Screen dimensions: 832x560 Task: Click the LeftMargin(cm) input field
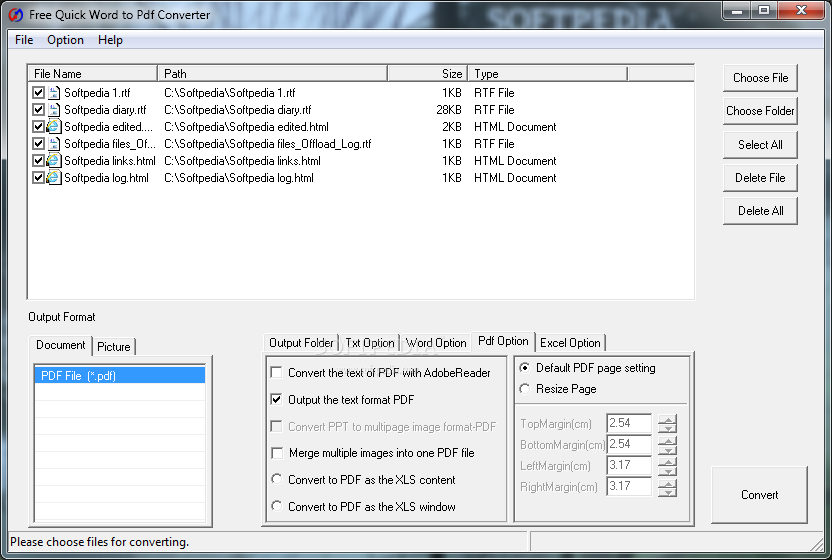pyautogui.click(x=629, y=465)
